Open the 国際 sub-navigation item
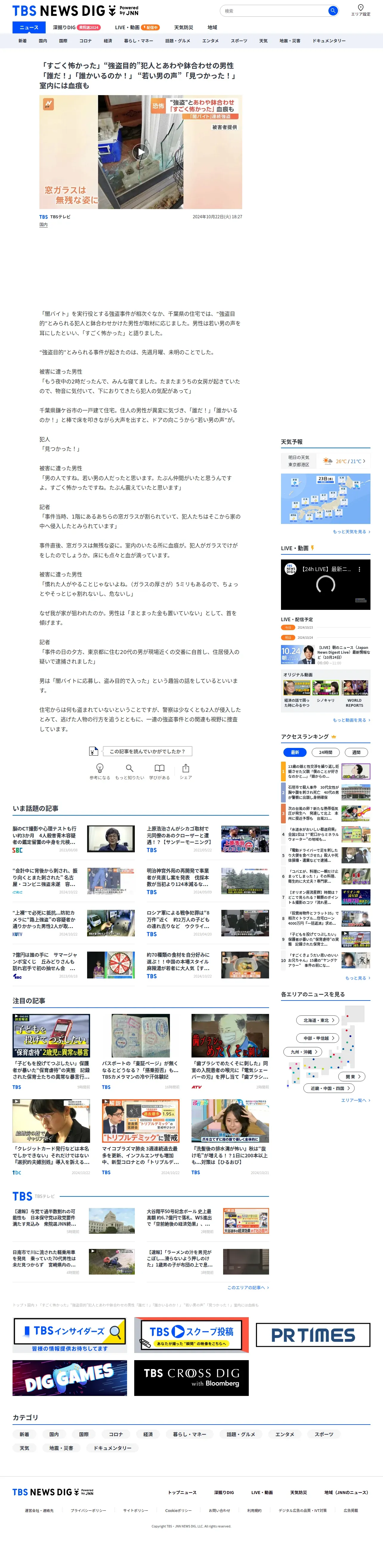Image resolution: width=383 pixels, height=1568 pixels. point(63,41)
